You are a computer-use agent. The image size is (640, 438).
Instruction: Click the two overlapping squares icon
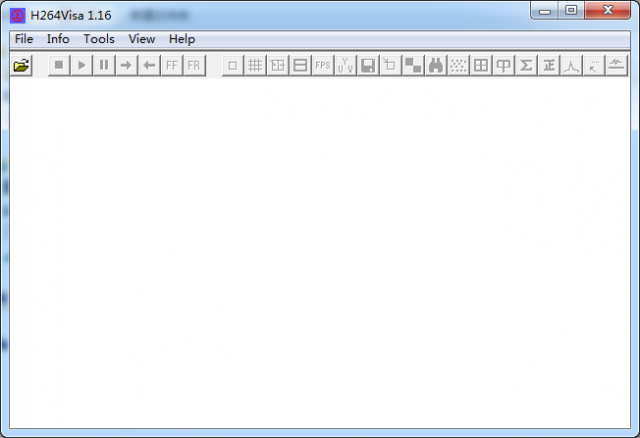point(413,65)
